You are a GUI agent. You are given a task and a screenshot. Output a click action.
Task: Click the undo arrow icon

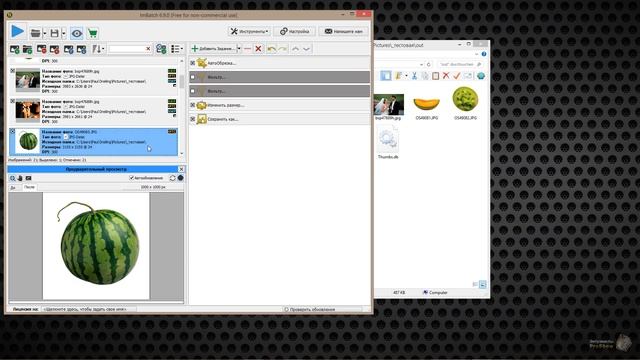[x=271, y=49]
